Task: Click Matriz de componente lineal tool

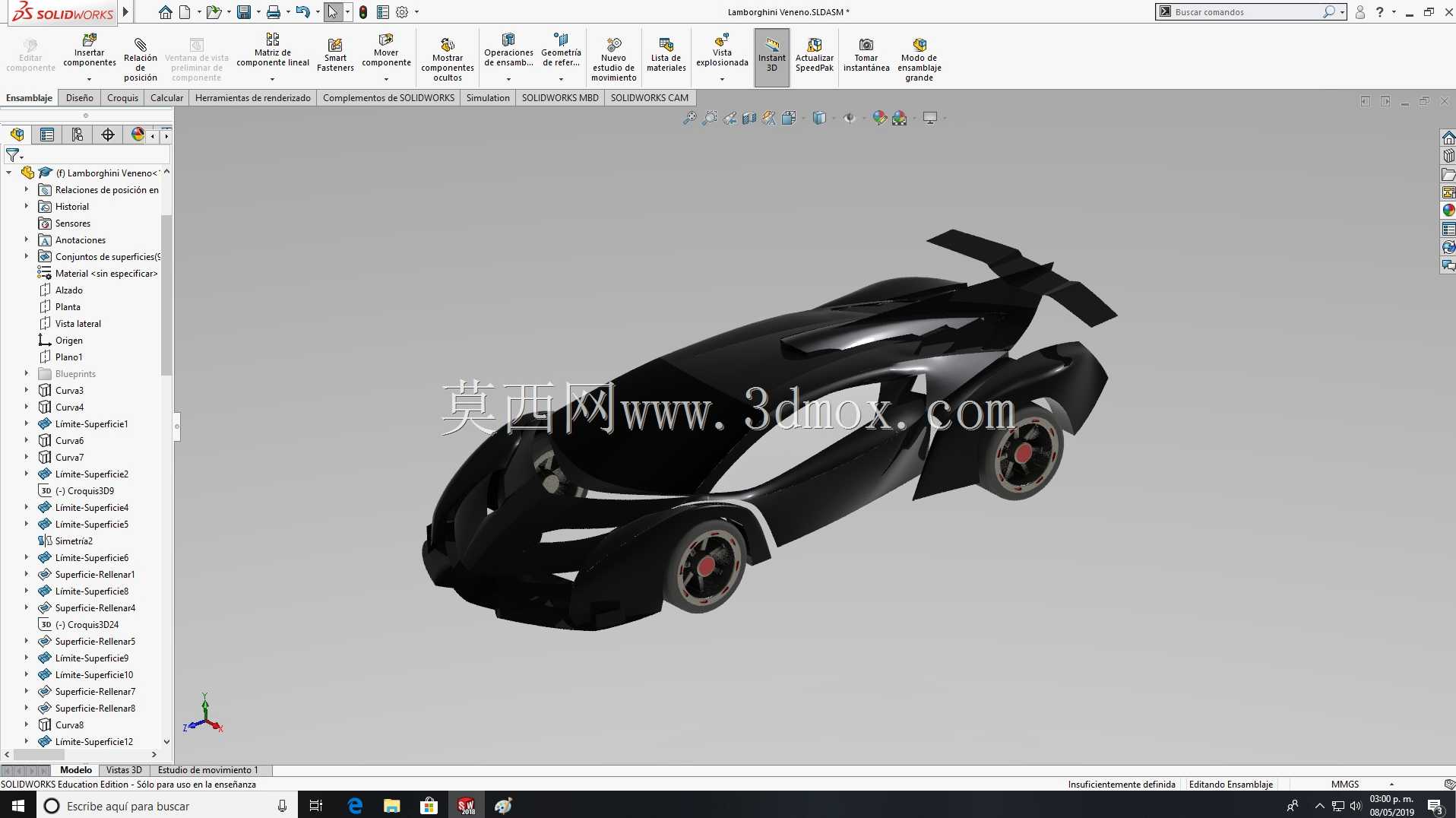Action: point(273,50)
